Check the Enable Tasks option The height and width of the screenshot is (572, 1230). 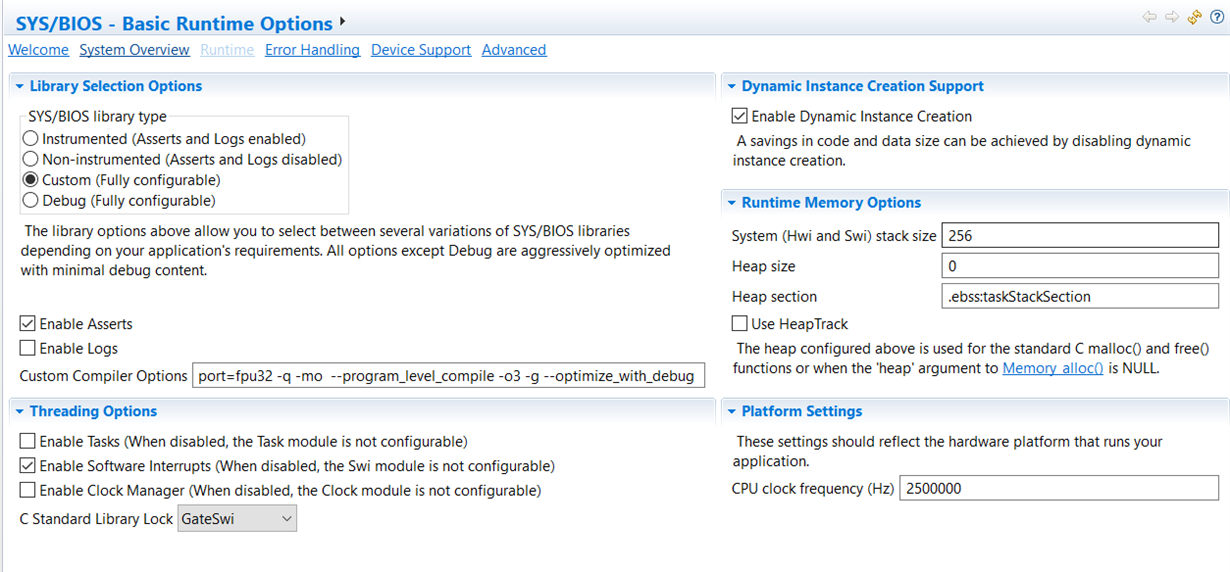(28, 441)
